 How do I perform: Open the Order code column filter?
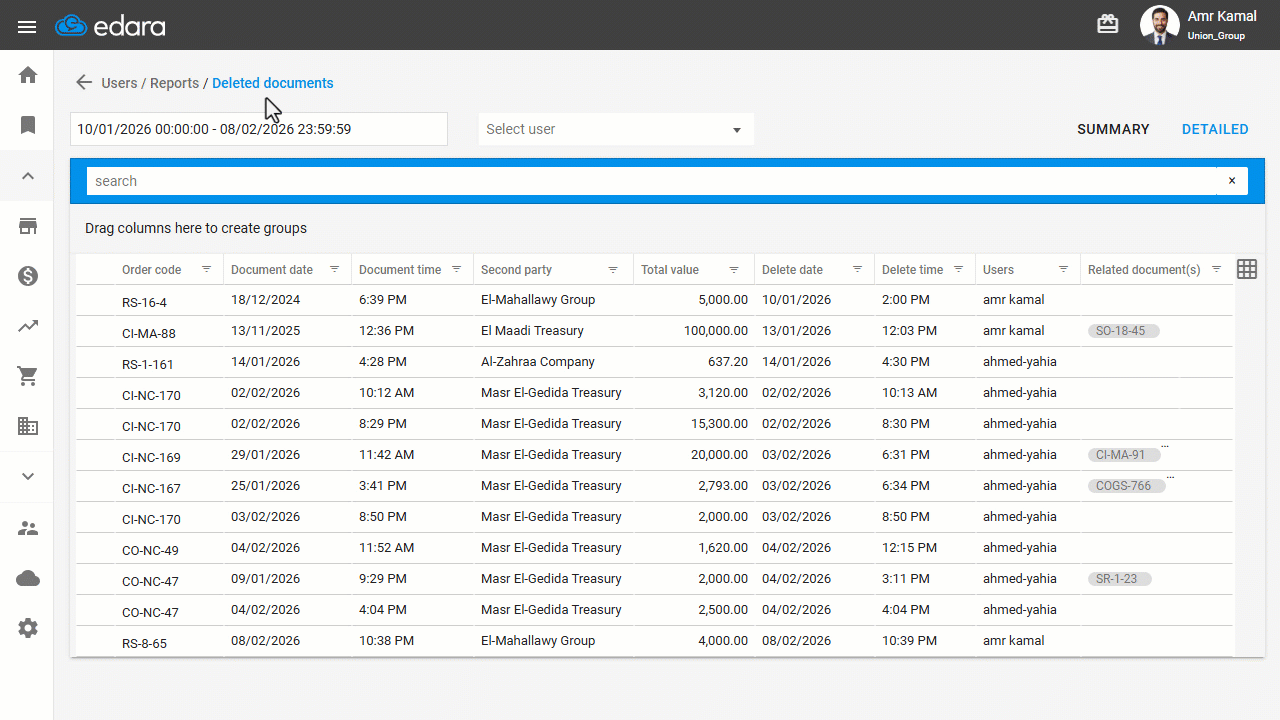coord(206,269)
